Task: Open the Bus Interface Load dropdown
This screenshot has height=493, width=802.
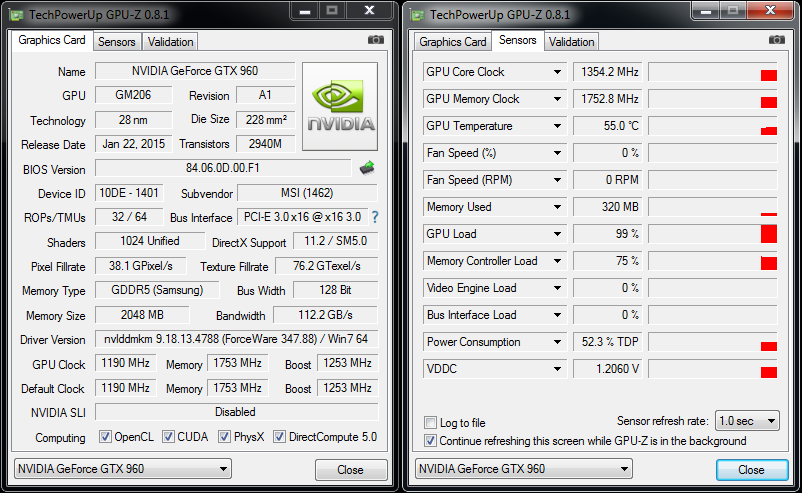Action: click(558, 315)
